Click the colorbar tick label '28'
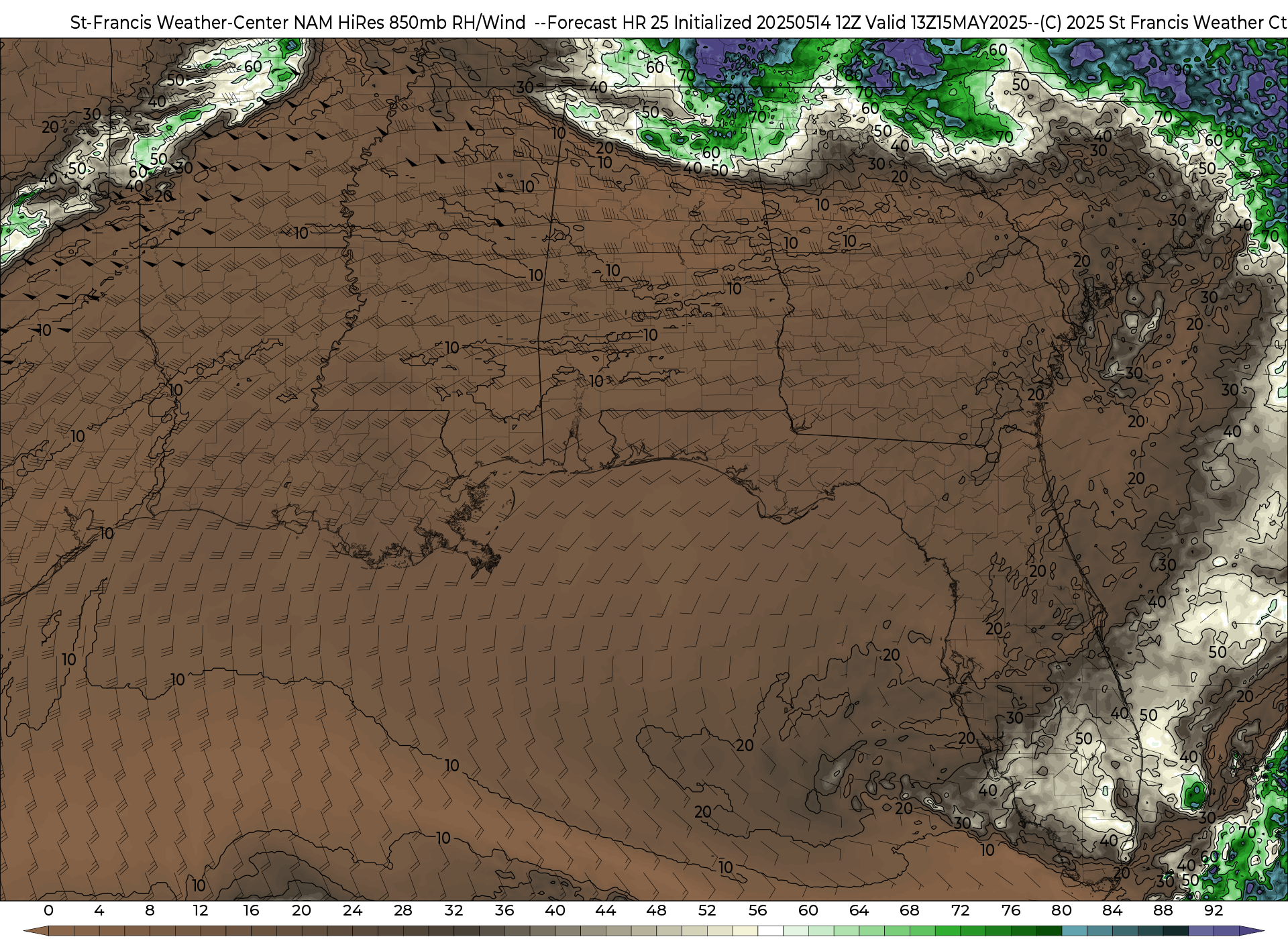The height and width of the screenshot is (939, 1288). (403, 911)
